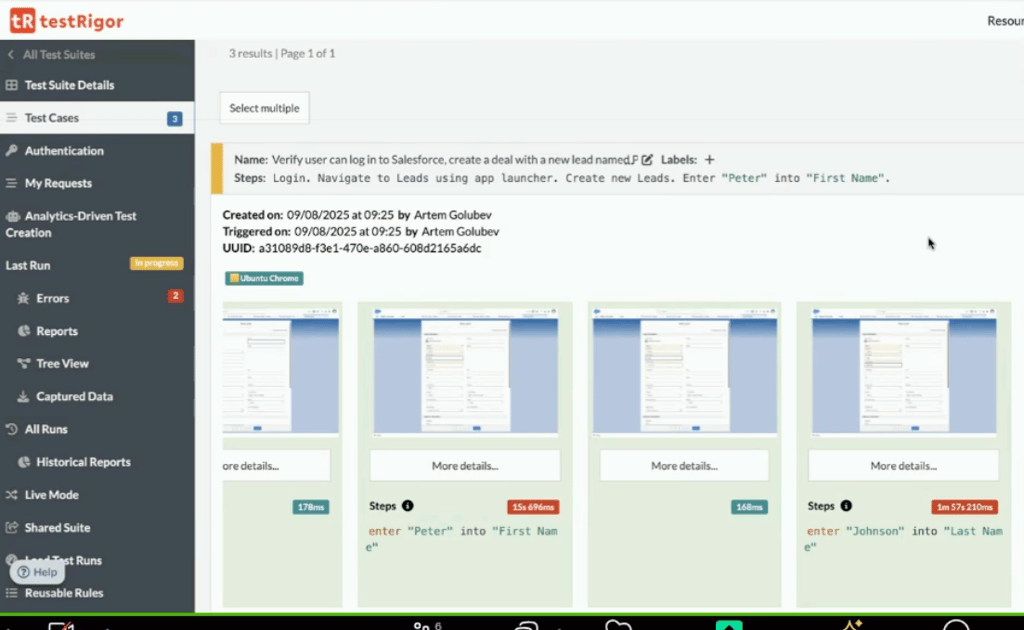The width and height of the screenshot is (1024, 630).
Task: Click the Steps info icon beside 15s 696ms
Action: coord(408,506)
